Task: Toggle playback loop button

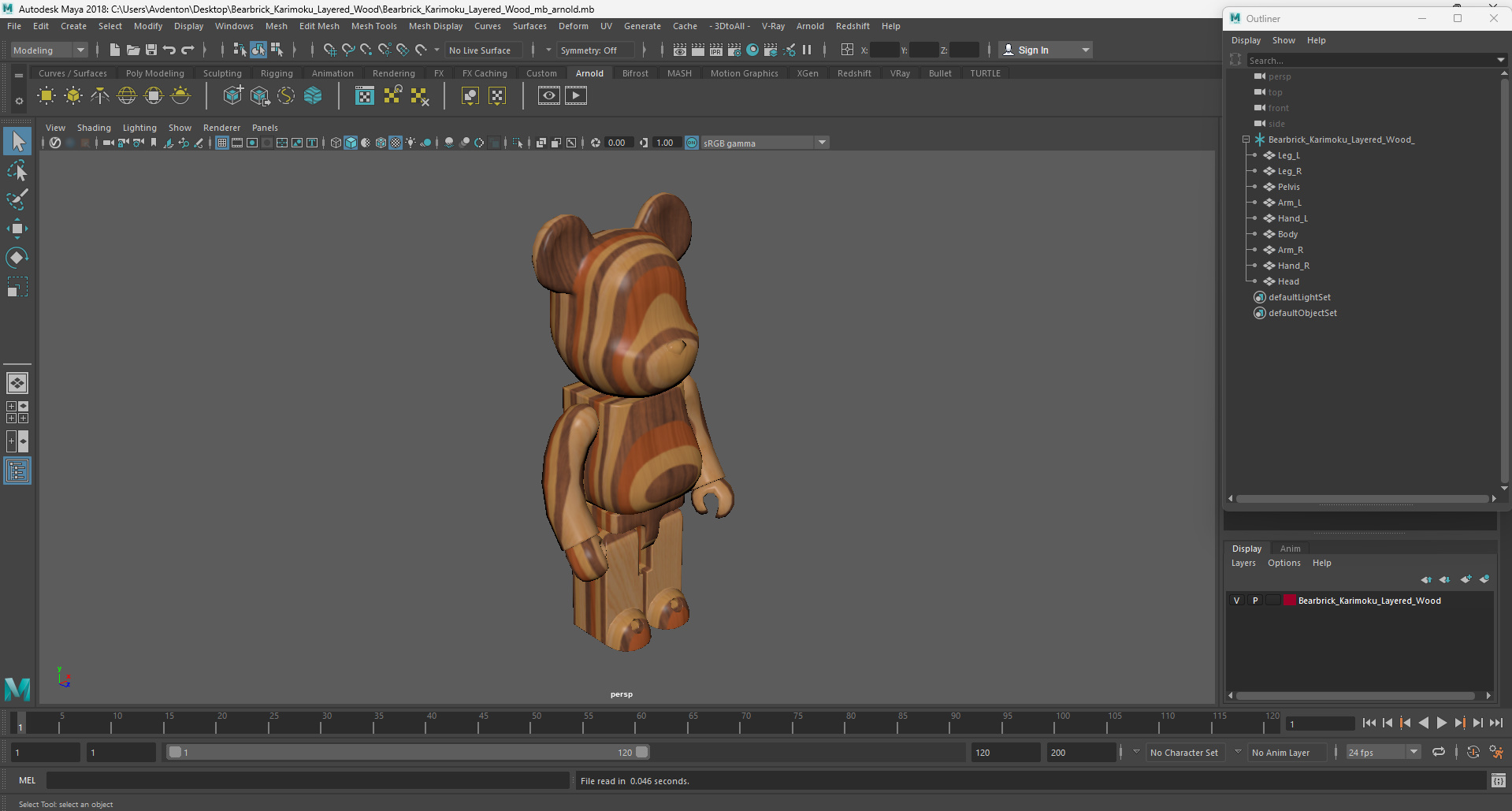Action: coord(1439,753)
